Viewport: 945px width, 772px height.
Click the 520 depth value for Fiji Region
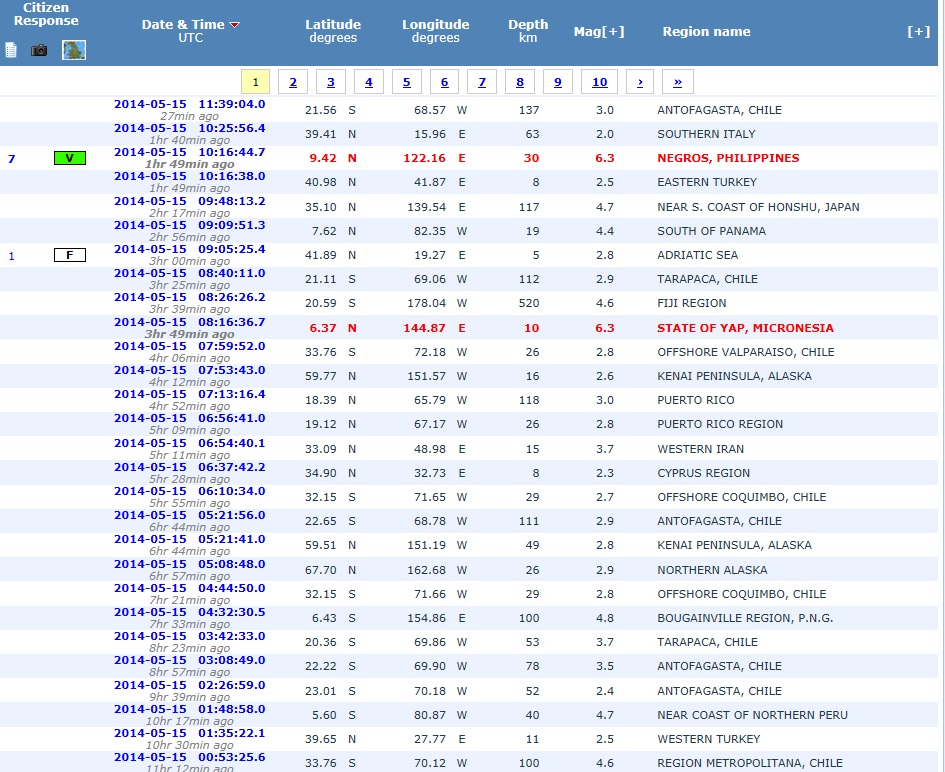pos(529,304)
